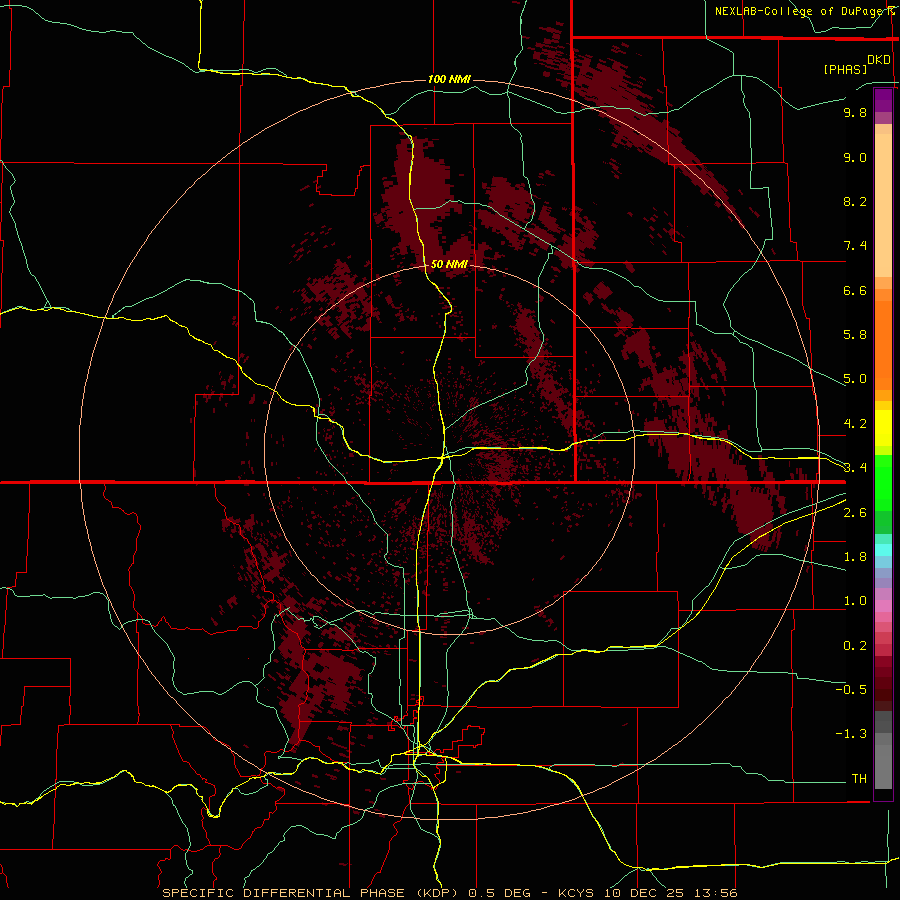Click the yellow segment of the color bar
900x900 pixels.
tap(883, 428)
